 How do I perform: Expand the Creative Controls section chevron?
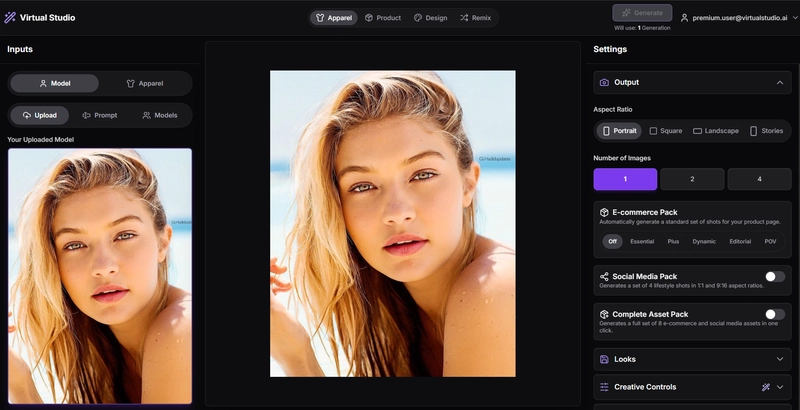(780, 387)
